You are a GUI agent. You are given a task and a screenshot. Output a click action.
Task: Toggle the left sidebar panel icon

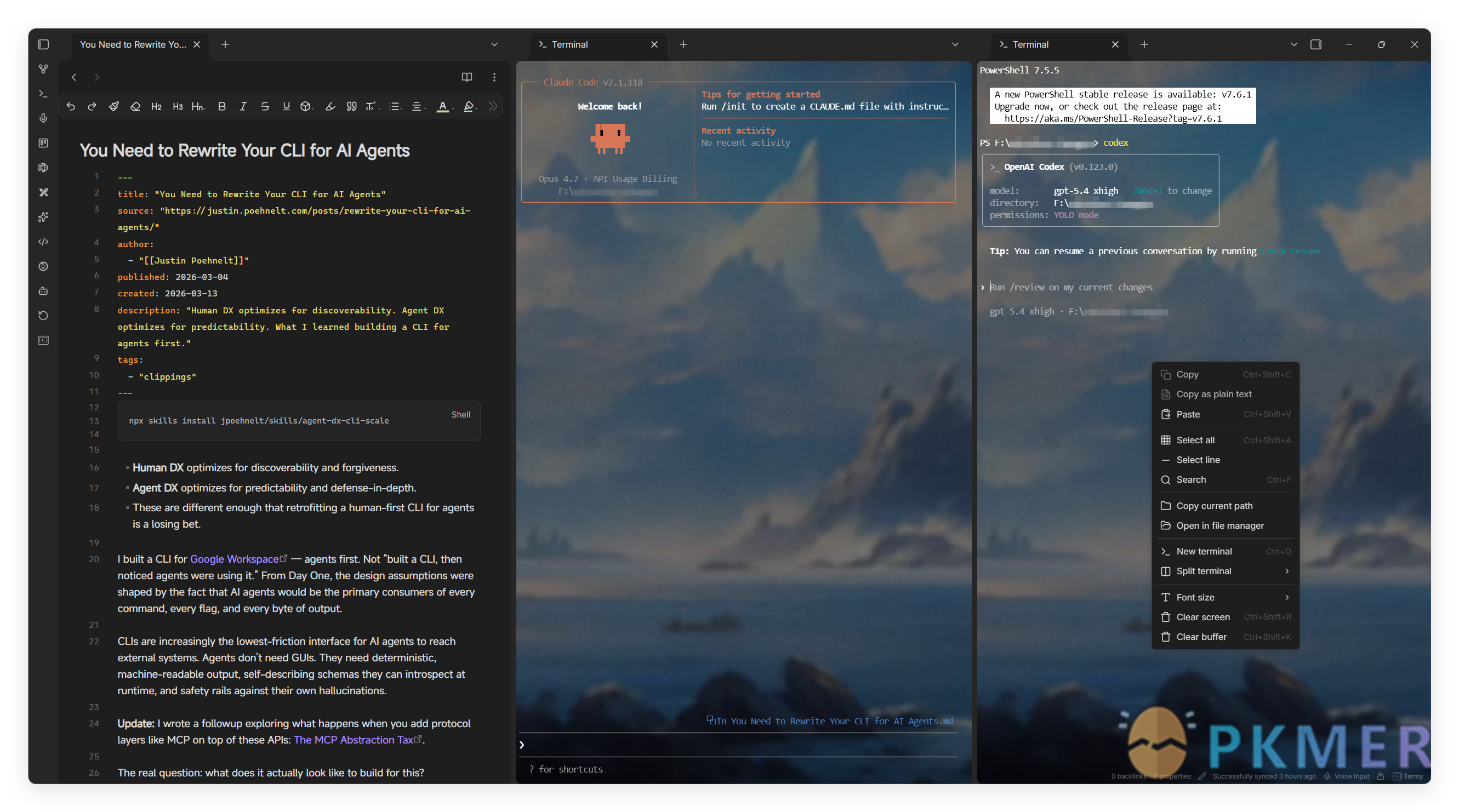point(43,44)
